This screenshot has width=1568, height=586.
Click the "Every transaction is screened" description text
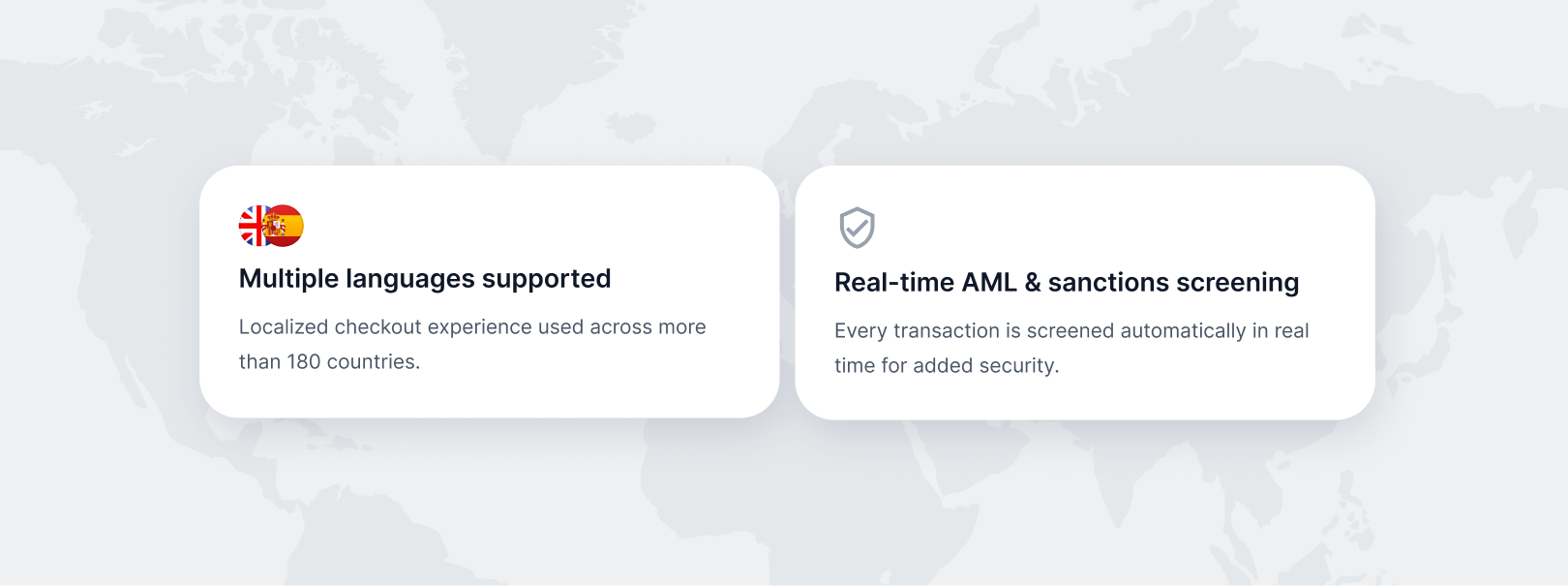pyautogui.click(x=1070, y=331)
